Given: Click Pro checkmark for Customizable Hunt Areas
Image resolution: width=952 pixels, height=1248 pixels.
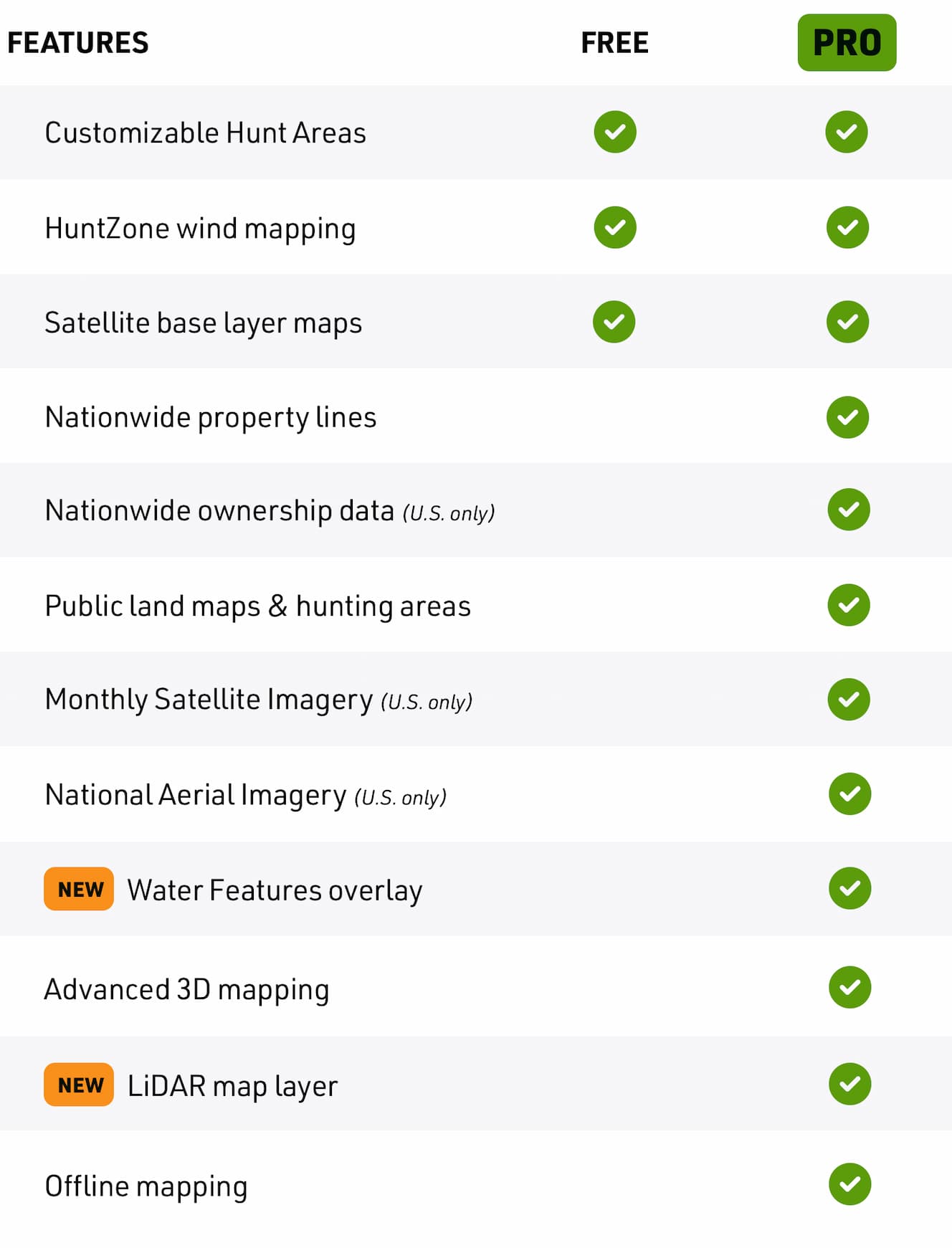Looking at the screenshot, I should (847, 132).
